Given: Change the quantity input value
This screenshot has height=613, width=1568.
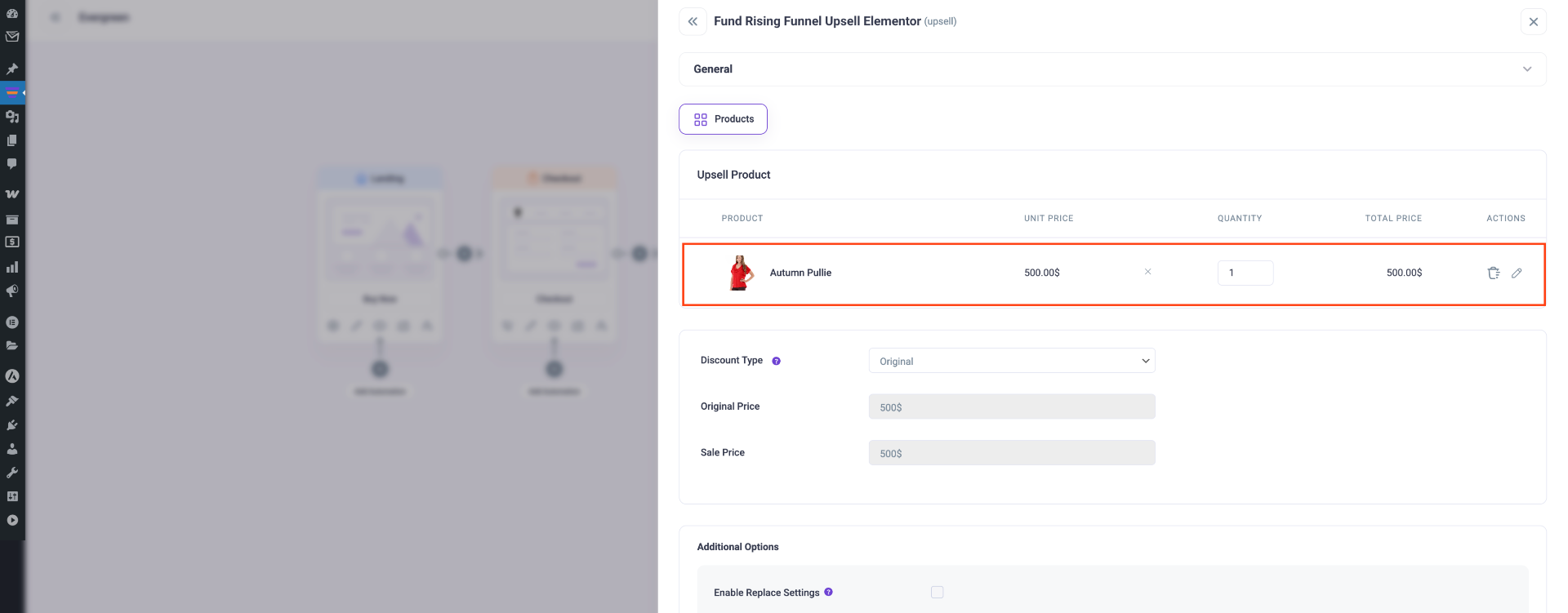Looking at the screenshot, I should click(1245, 273).
